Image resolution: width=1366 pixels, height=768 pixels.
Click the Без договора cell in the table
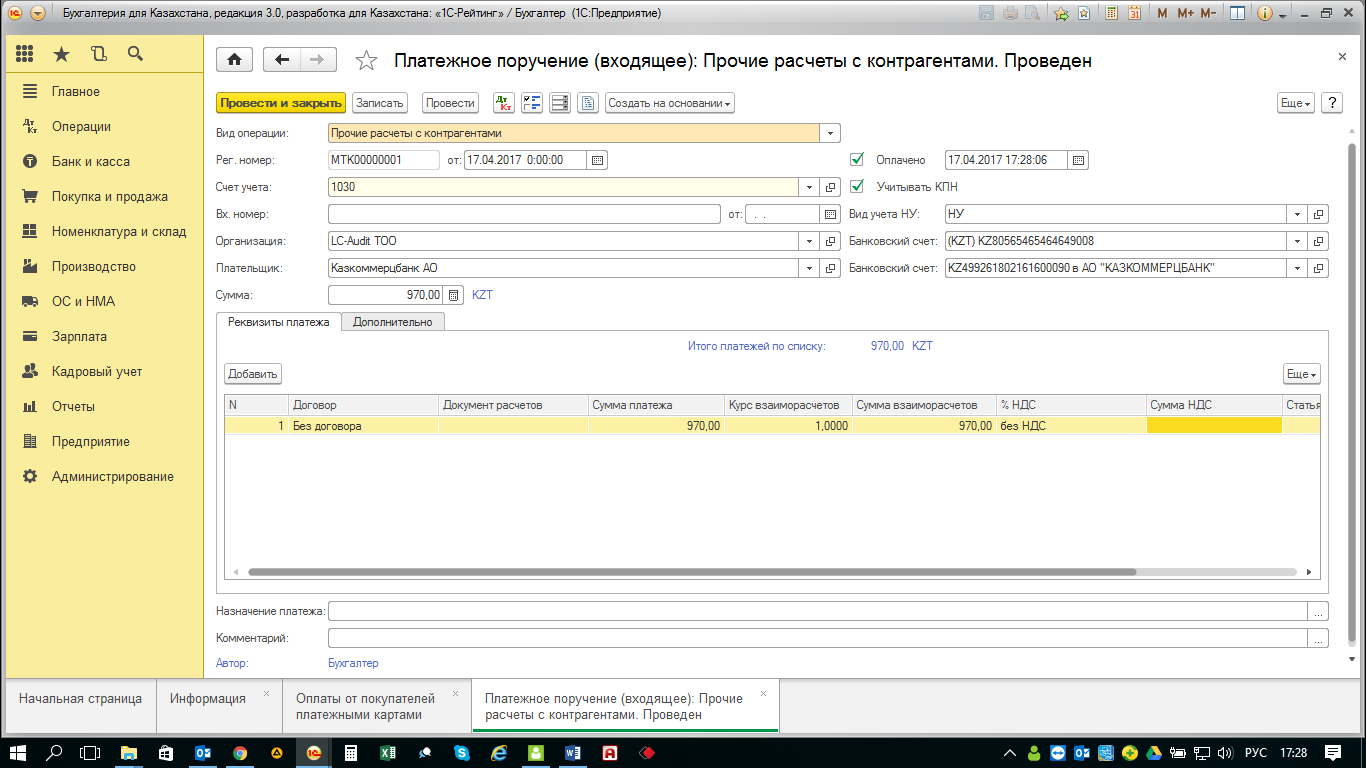click(363, 425)
